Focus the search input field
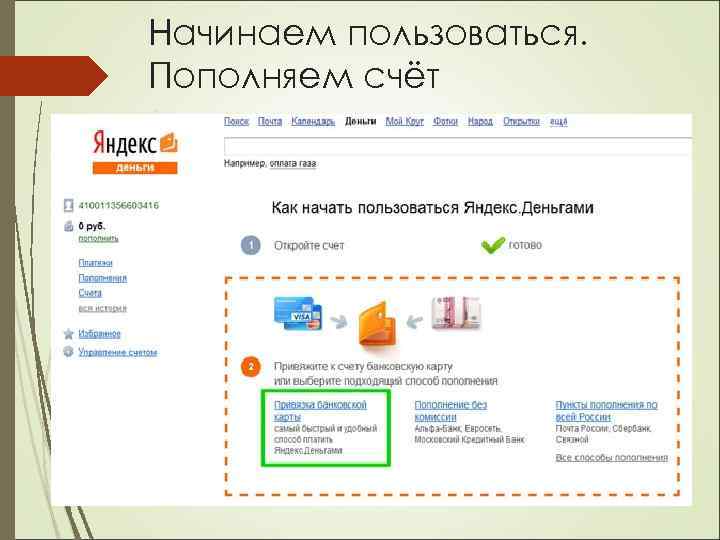This screenshot has width=720, height=540. point(458,147)
